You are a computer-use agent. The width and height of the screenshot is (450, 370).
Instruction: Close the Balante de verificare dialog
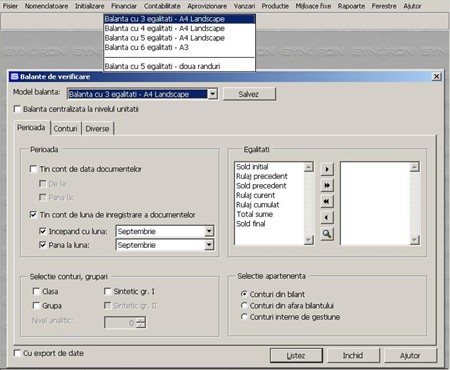pyautogui.click(x=436, y=77)
